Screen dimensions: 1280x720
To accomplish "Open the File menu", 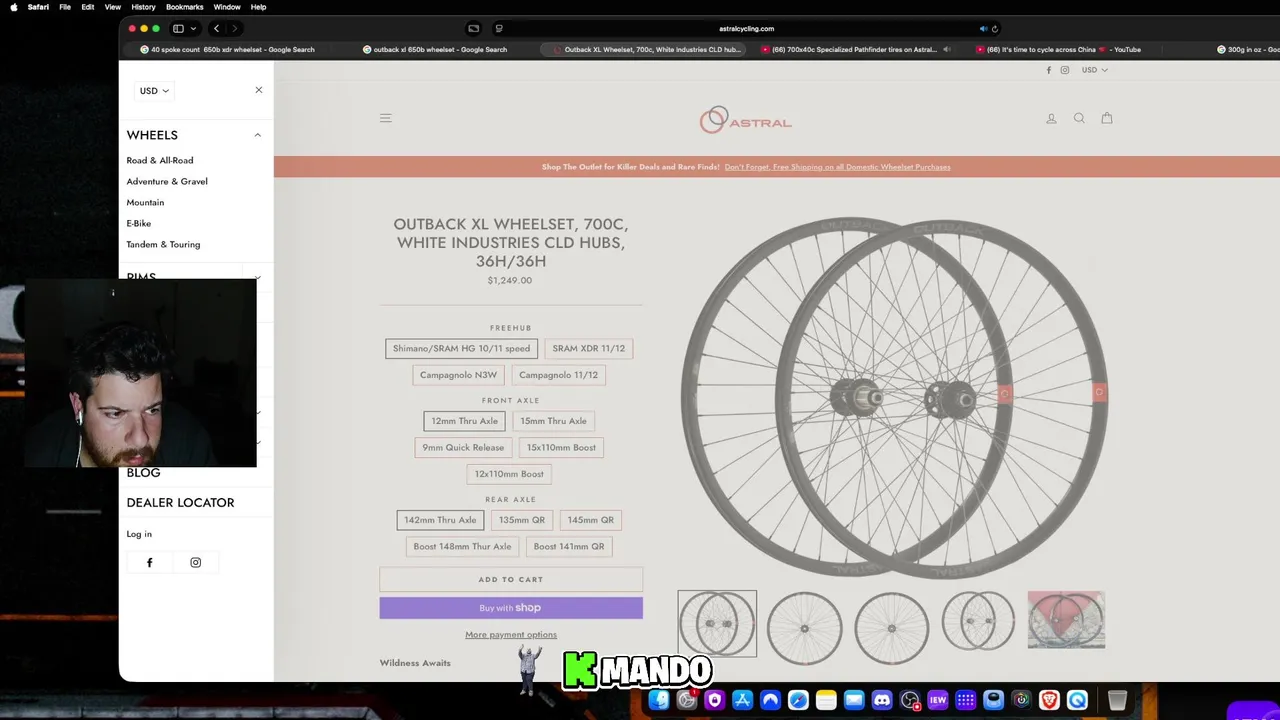I will pos(65,7).
